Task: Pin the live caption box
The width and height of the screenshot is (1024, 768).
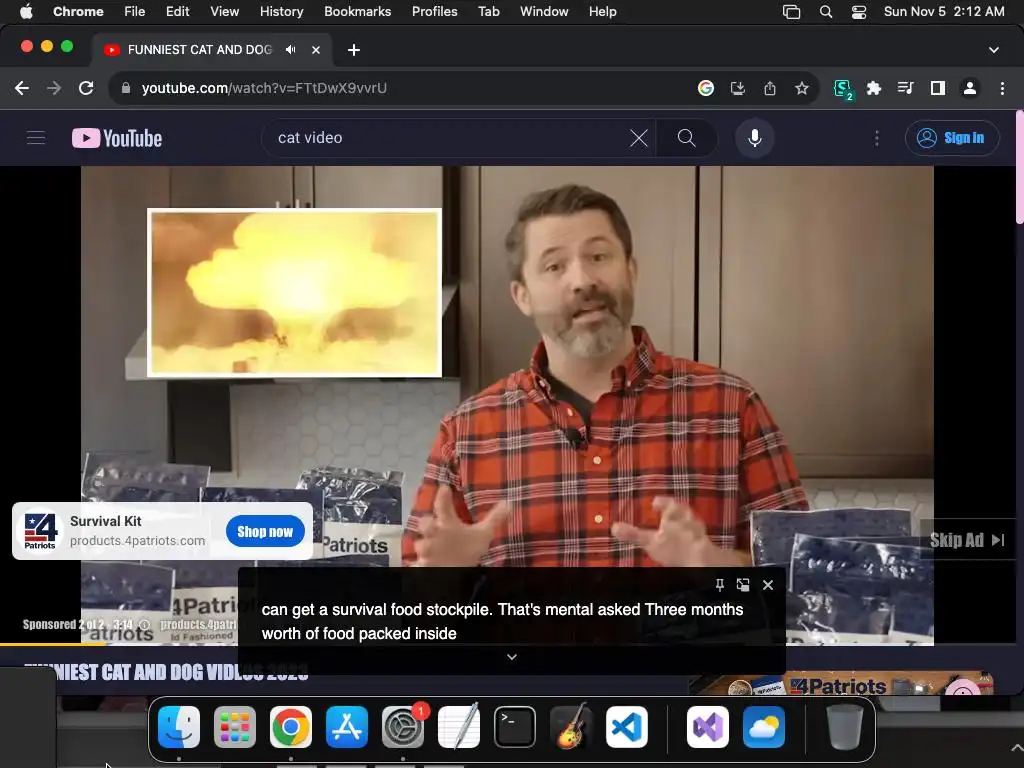Action: 720,584
